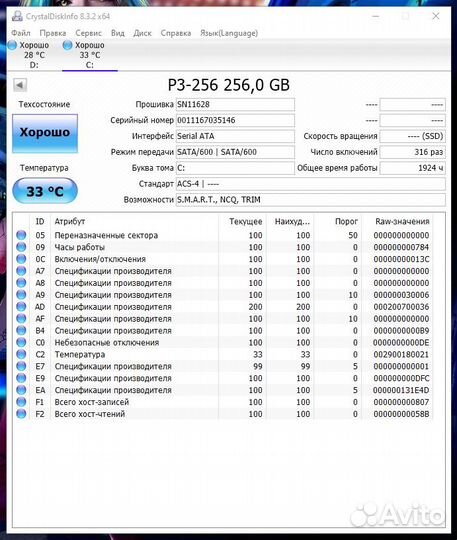Click the Прошивка field SN11628
The height and width of the screenshot is (540, 457).
235,104
